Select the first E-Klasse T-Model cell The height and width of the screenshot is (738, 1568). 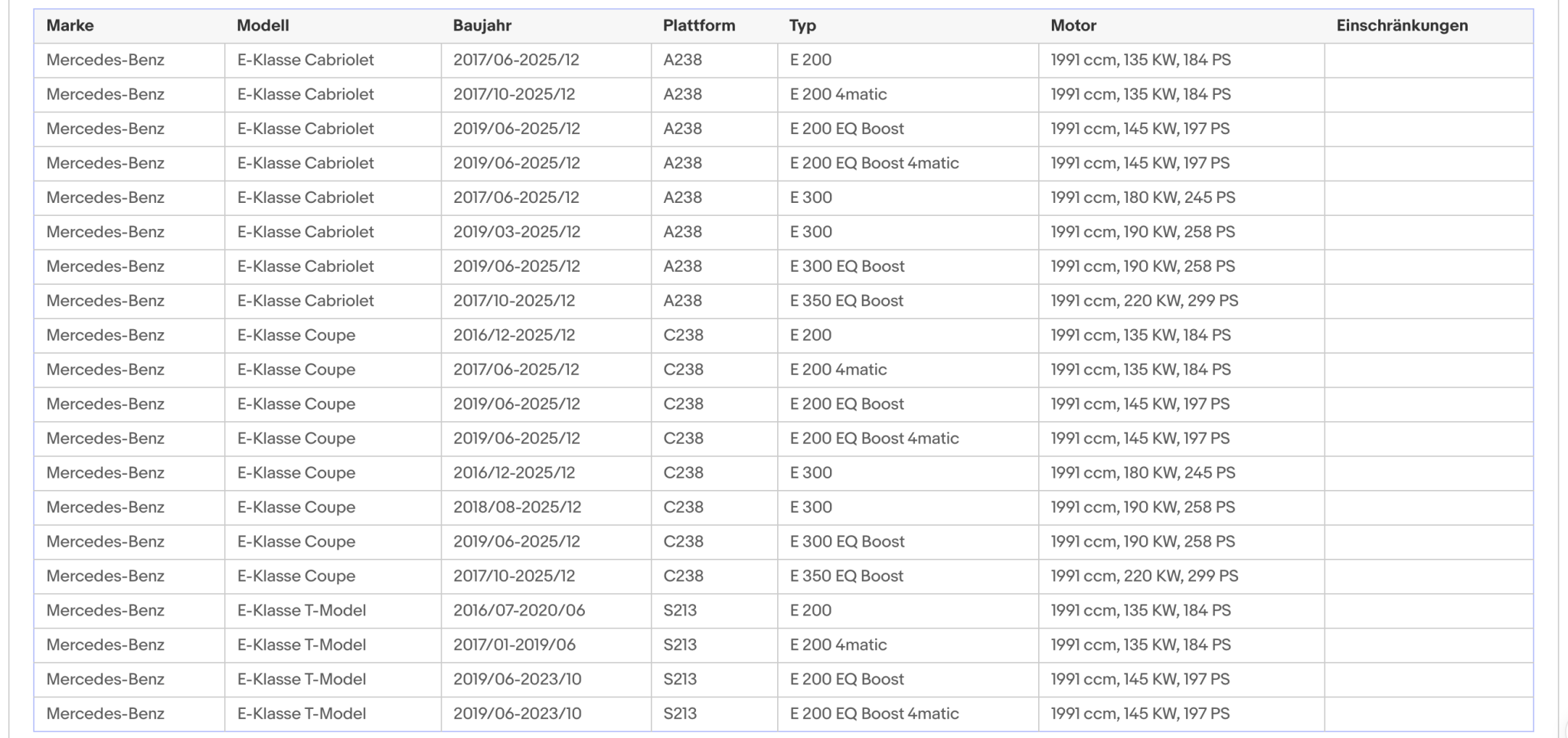(x=333, y=611)
